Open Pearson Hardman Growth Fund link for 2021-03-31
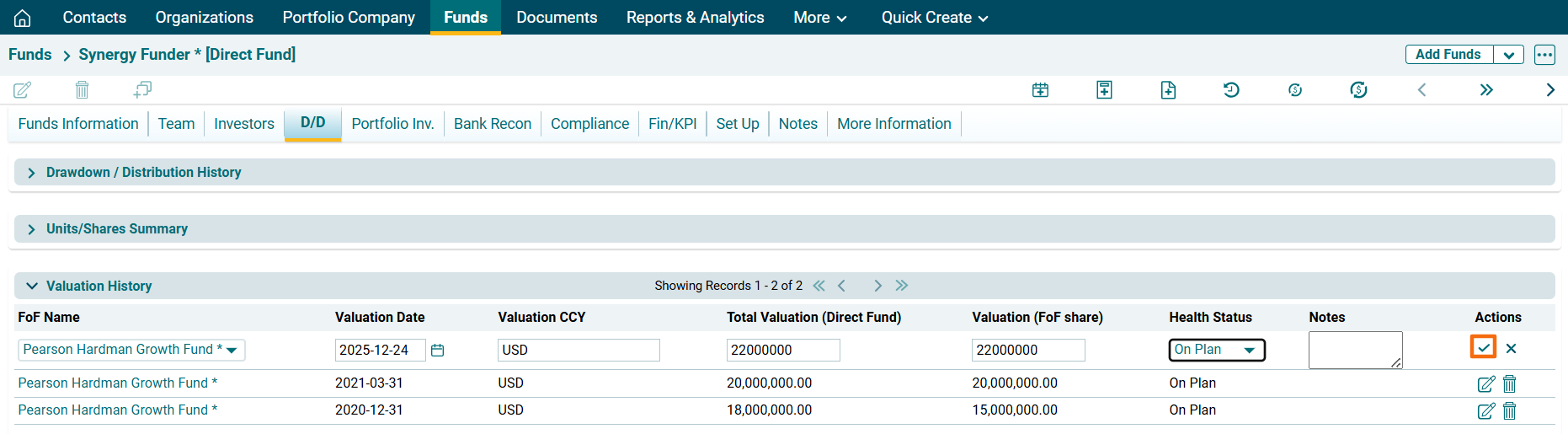Viewport: 1568px width, 434px height. point(117,383)
